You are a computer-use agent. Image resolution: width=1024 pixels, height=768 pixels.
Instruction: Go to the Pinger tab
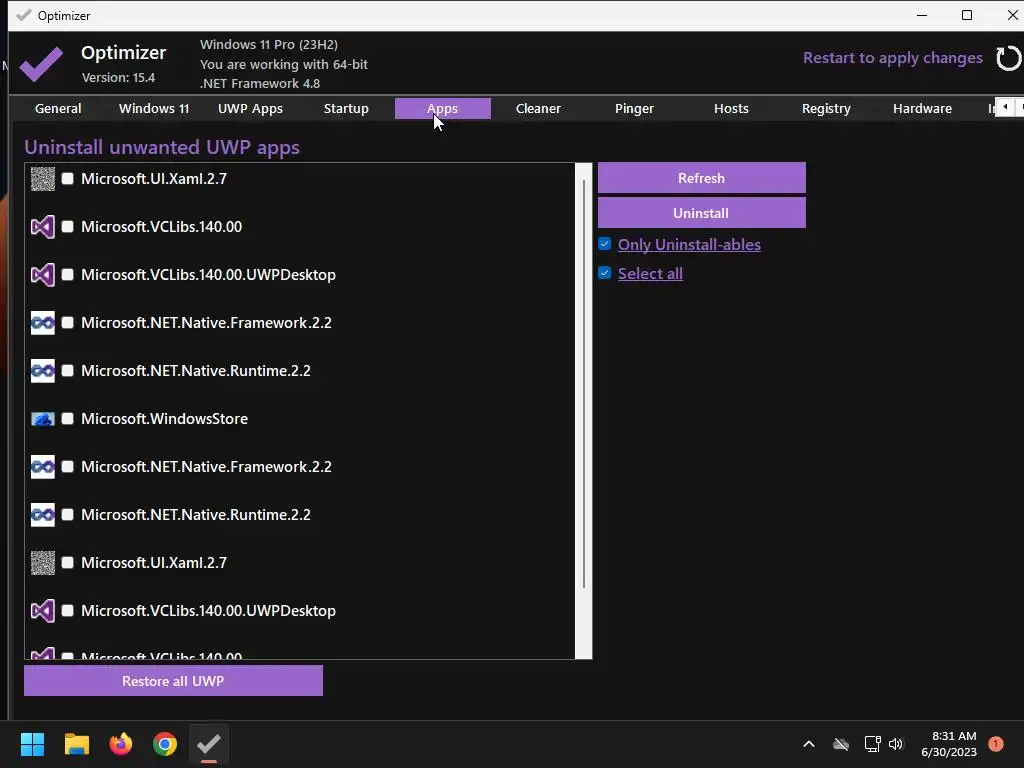pyautogui.click(x=634, y=108)
